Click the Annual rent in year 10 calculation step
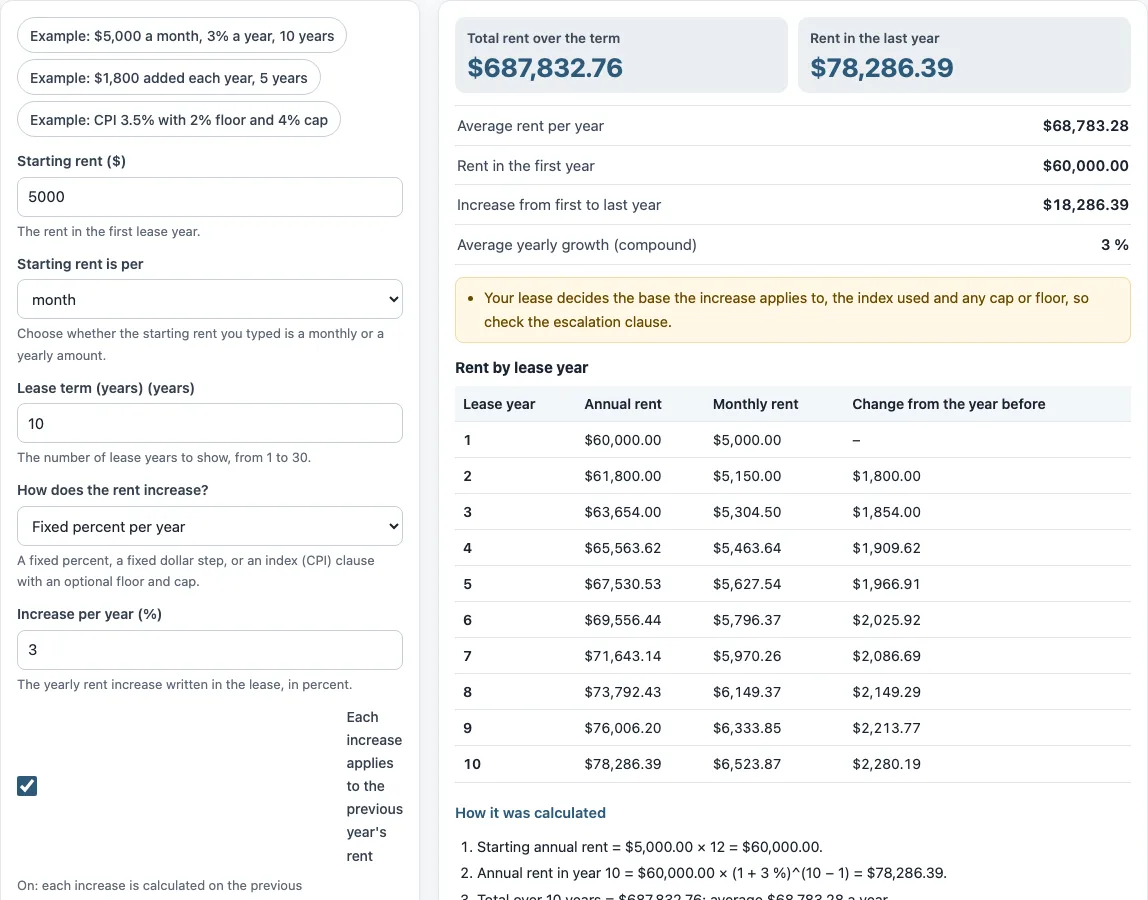Screen dimensions: 1148x900 [x=712, y=873]
